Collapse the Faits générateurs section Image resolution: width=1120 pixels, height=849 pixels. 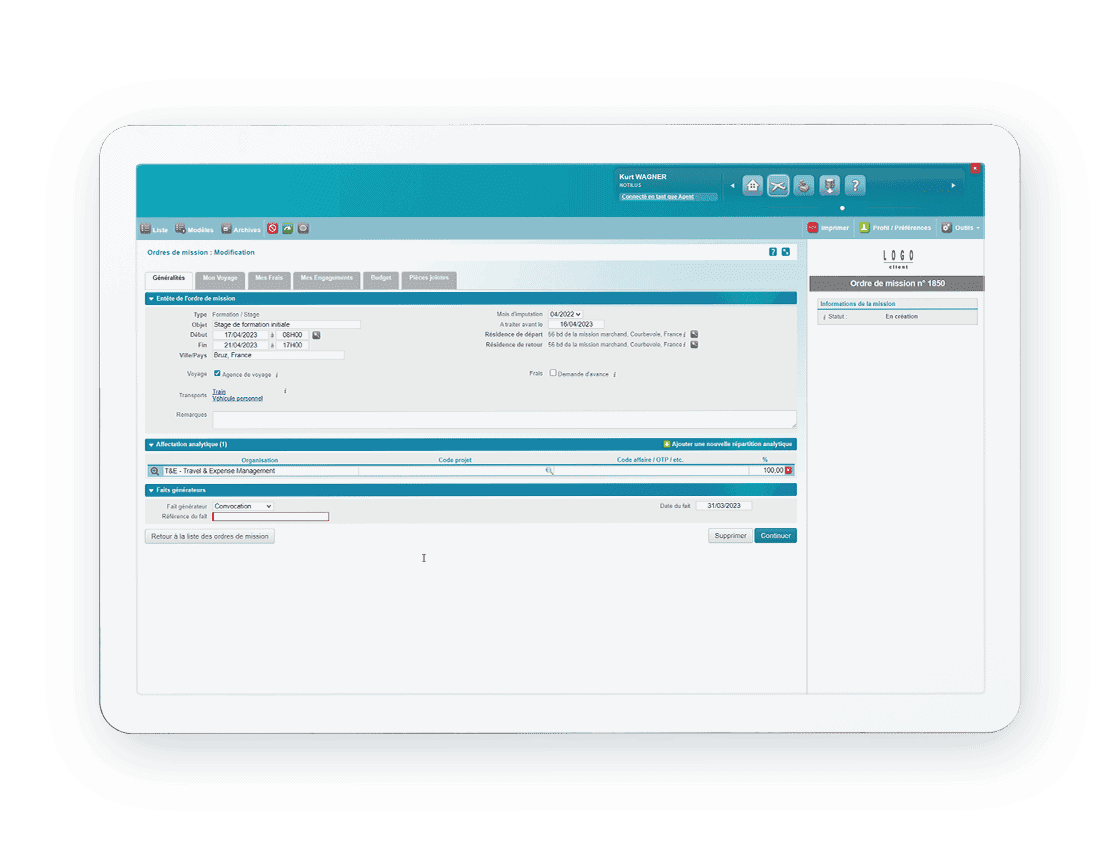pyautogui.click(x=152, y=490)
